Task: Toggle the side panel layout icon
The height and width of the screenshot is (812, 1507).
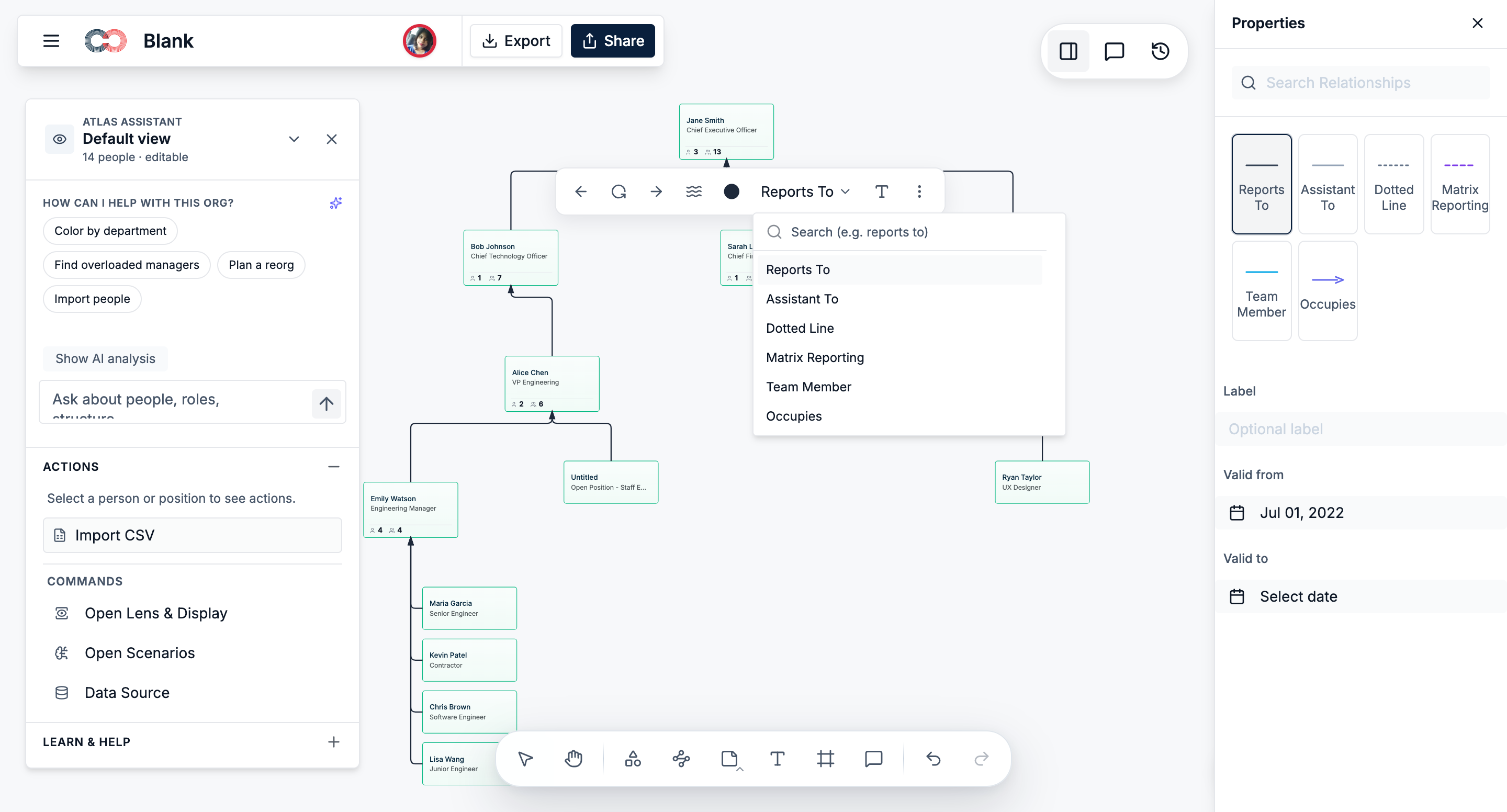Action: 1068,51
